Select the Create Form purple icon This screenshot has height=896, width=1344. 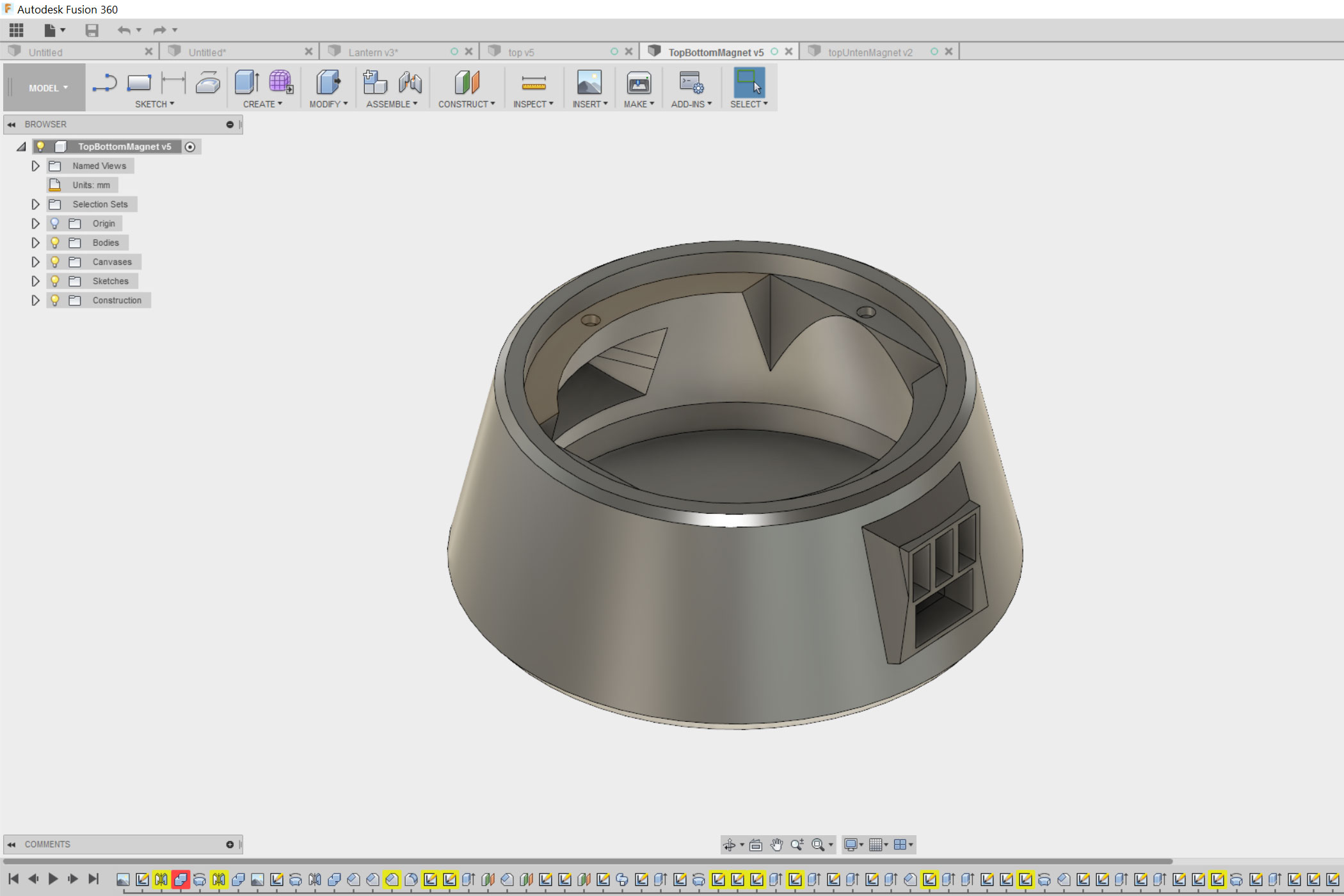(x=280, y=83)
